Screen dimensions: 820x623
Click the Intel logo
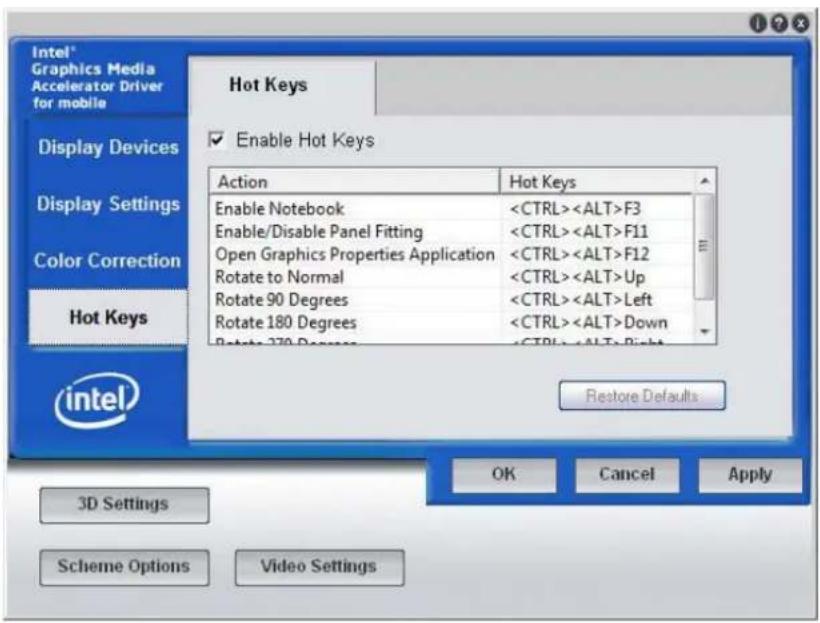pyautogui.click(x=97, y=400)
